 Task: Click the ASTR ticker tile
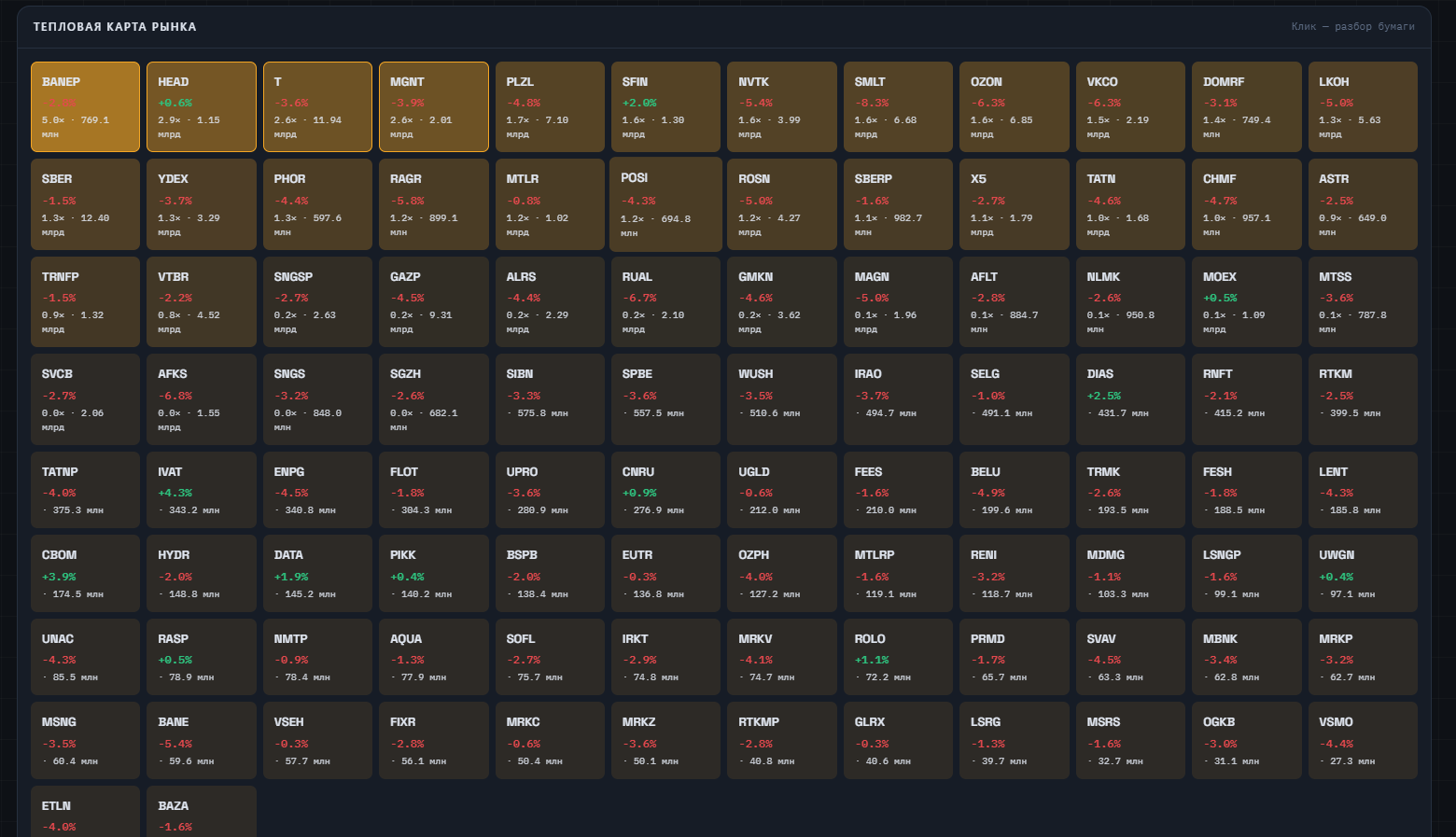1363,204
